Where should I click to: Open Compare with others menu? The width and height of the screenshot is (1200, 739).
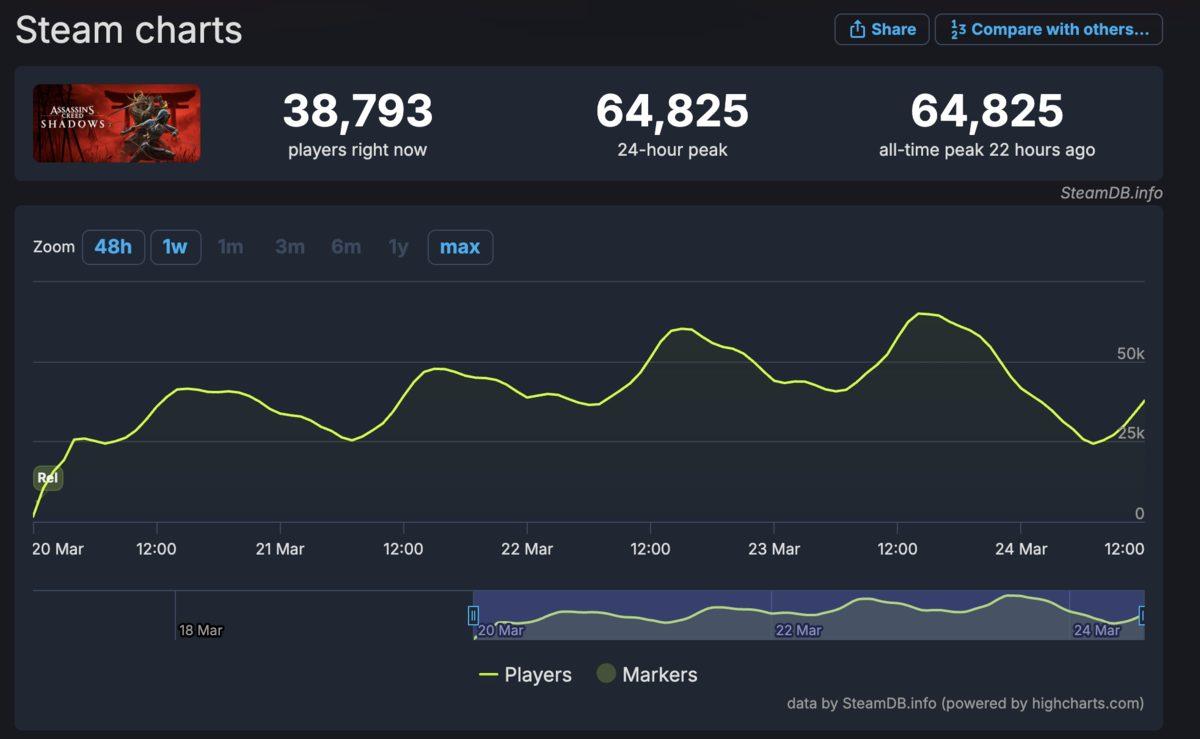tap(1048, 29)
